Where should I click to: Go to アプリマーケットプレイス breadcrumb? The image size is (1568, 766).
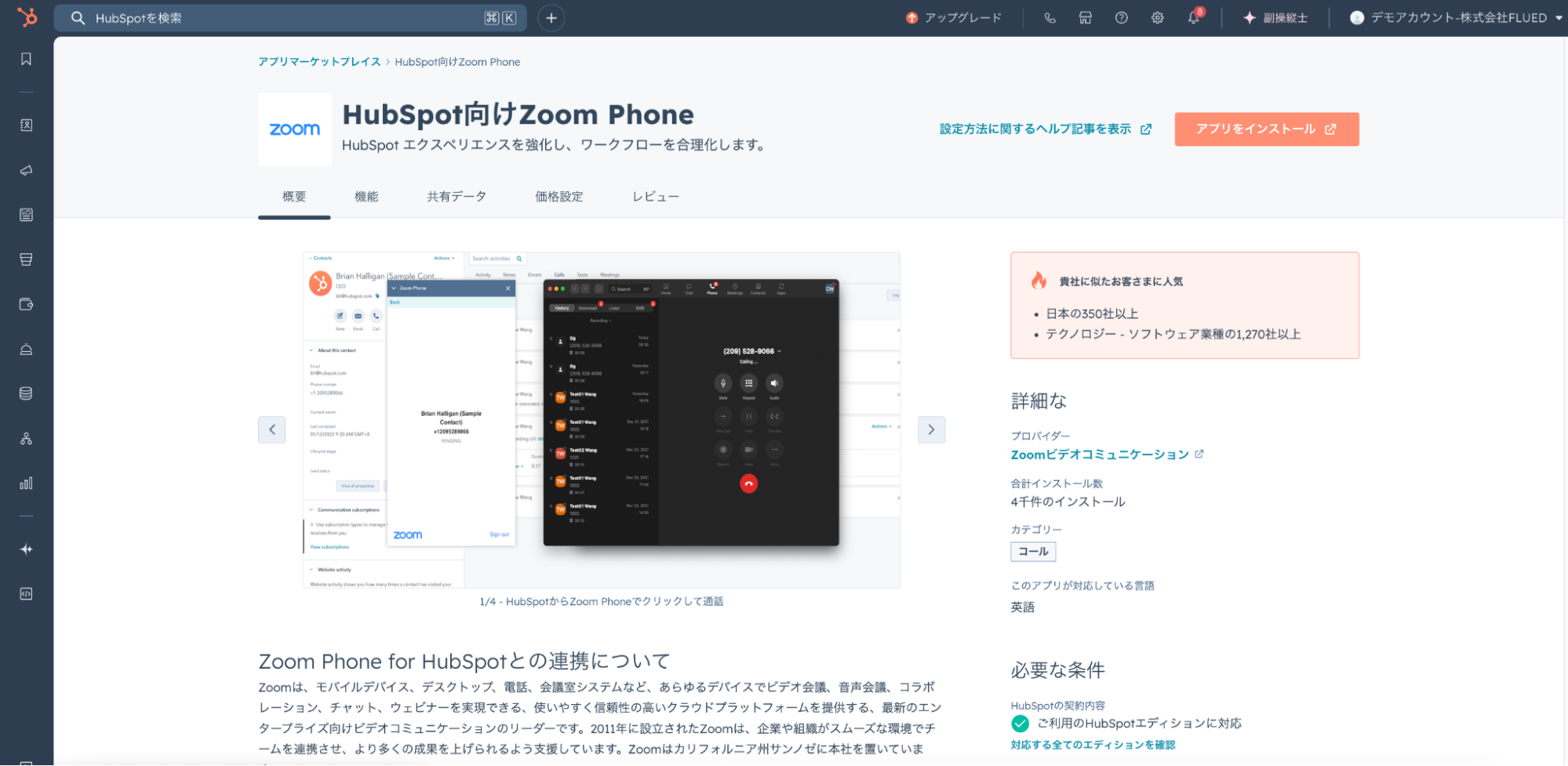point(319,62)
